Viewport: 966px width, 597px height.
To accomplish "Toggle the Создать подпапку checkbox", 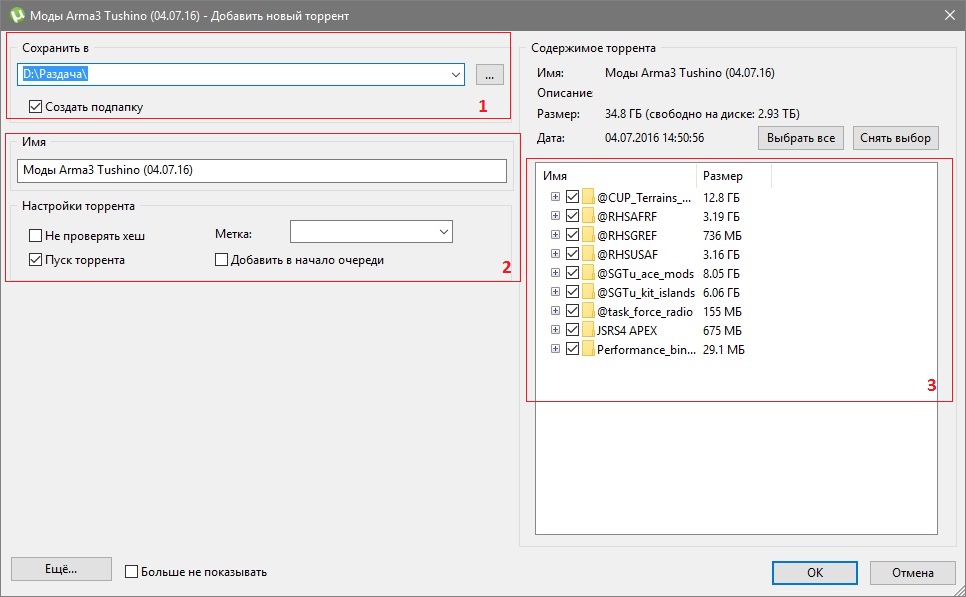I will coord(35,107).
